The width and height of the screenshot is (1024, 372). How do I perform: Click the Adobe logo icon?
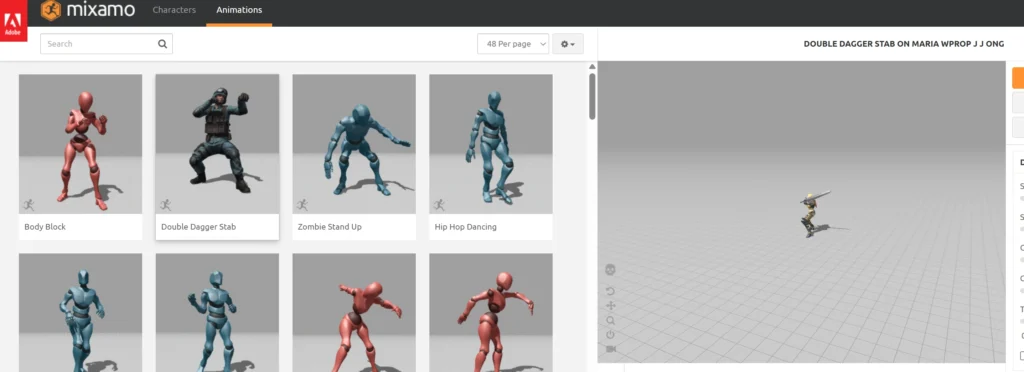[13, 20]
